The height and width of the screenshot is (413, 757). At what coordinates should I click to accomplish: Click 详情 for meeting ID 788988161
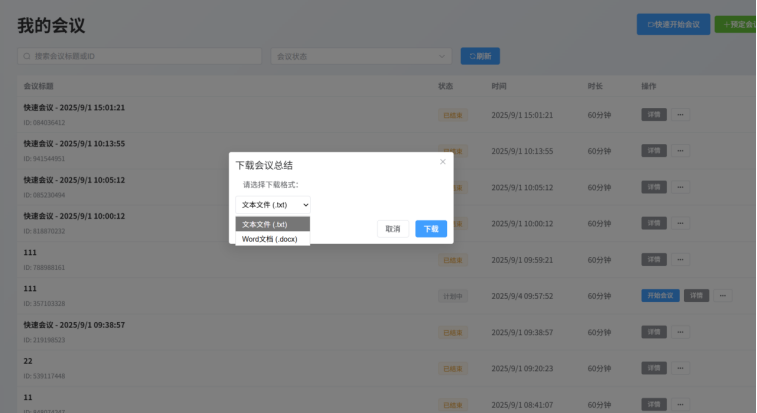point(654,259)
